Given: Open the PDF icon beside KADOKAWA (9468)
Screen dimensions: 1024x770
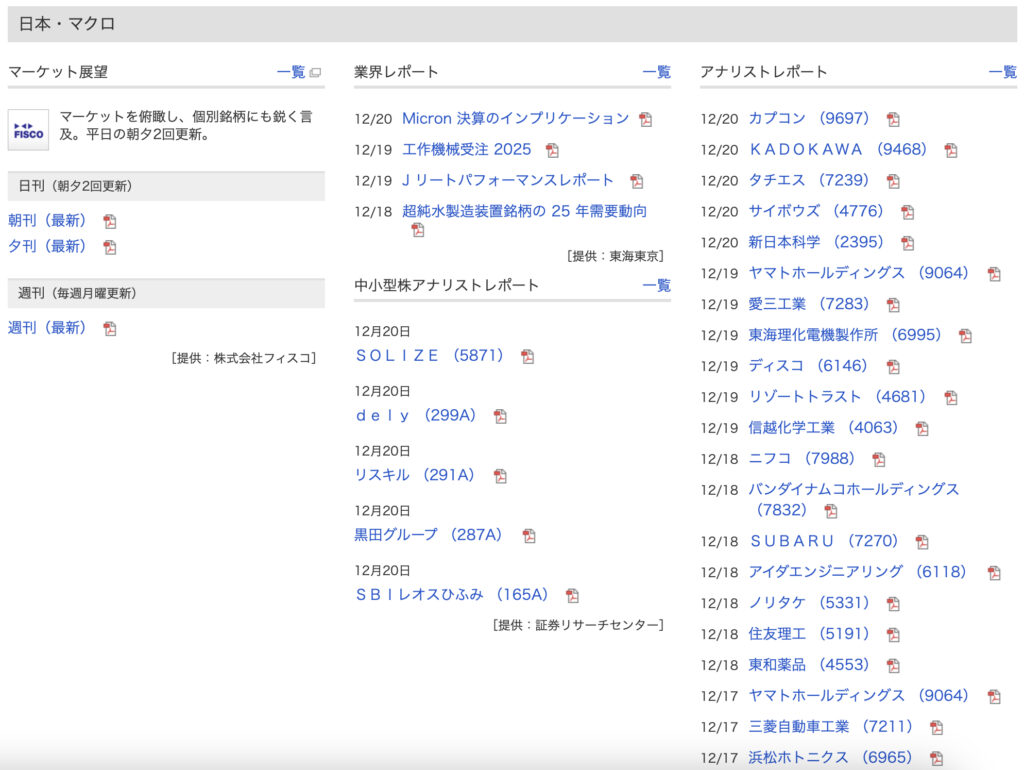Looking at the screenshot, I should click(x=950, y=150).
